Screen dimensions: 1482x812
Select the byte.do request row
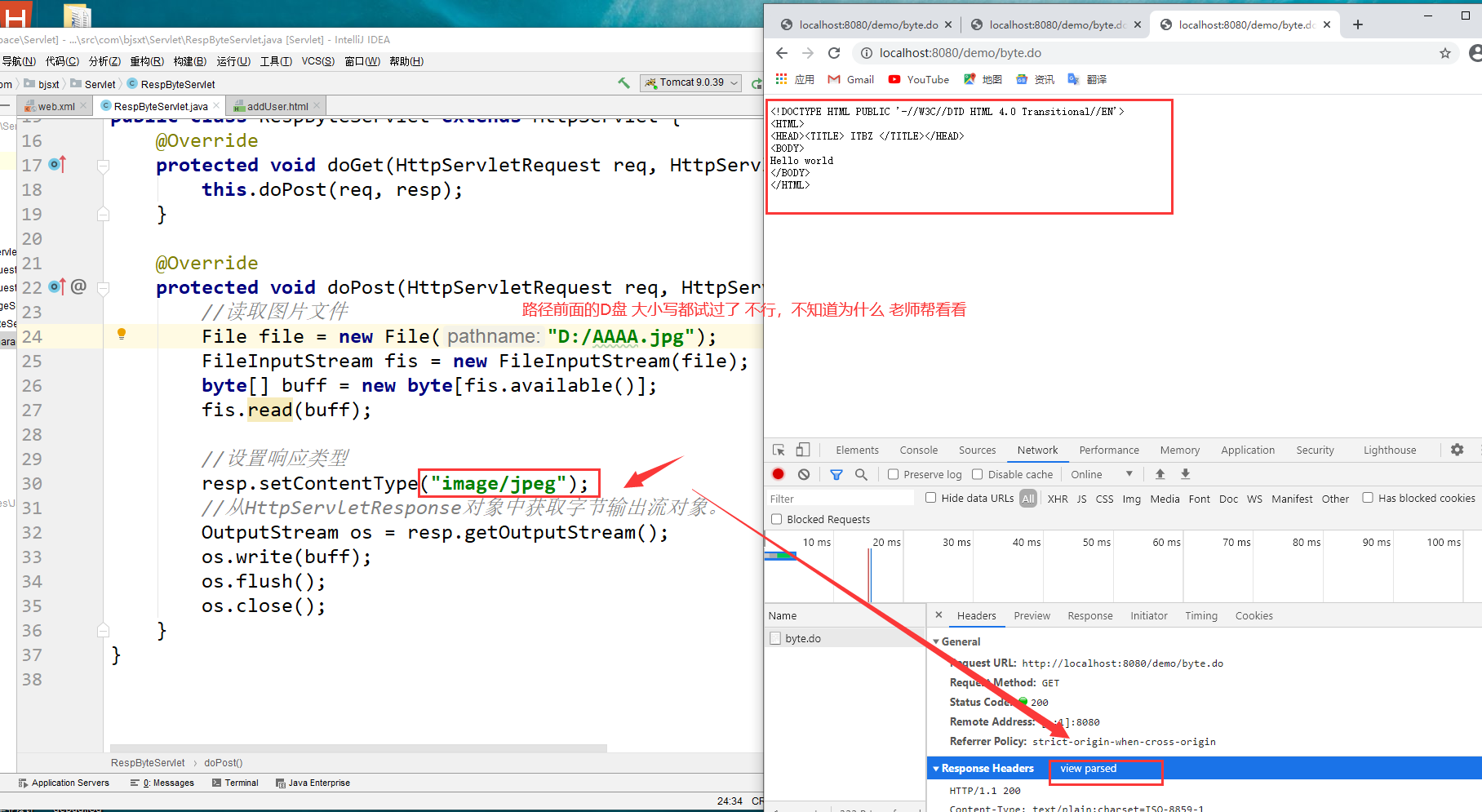(845, 638)
